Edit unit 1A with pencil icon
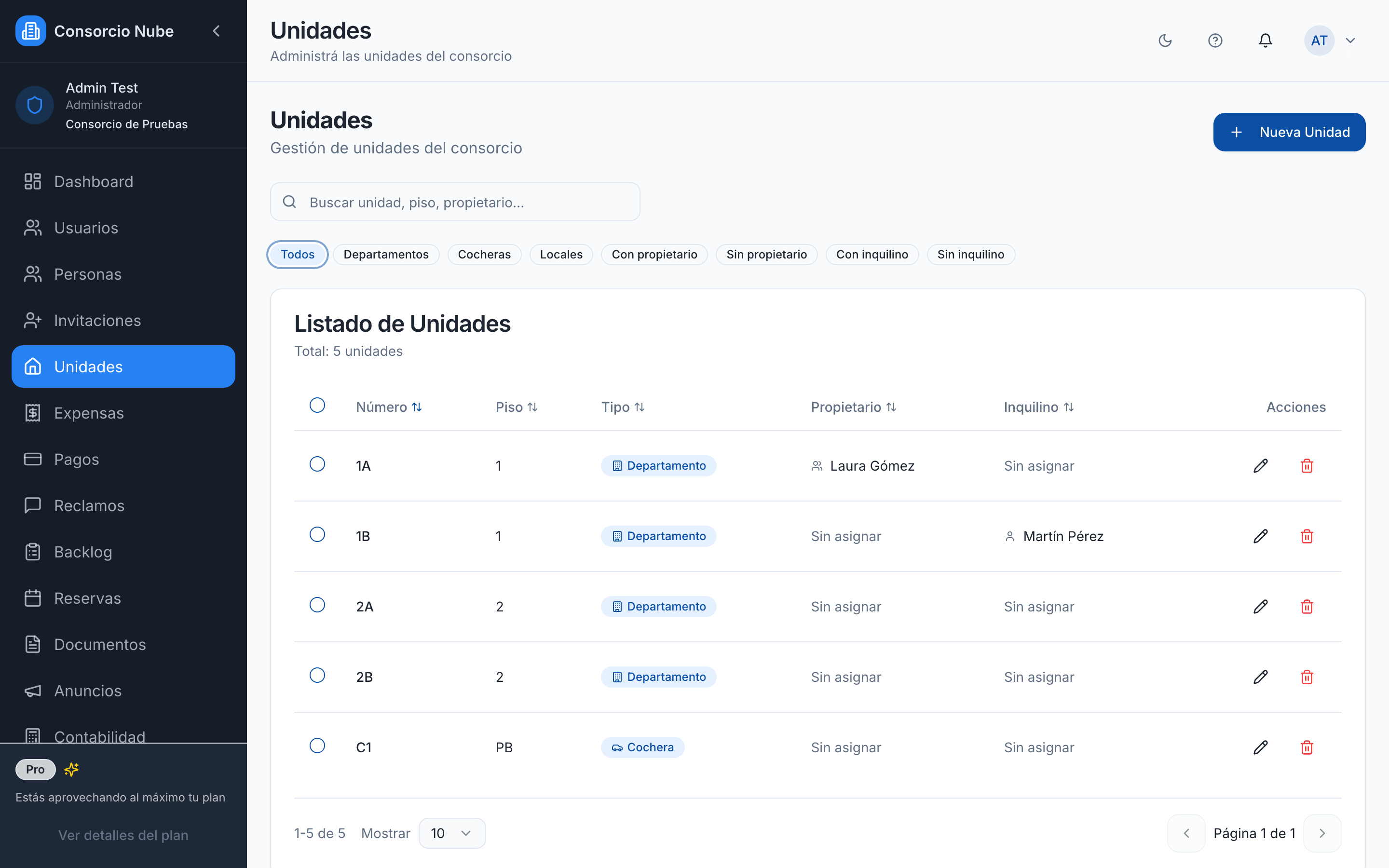Viewport: 1389px width, 868px height. [x=1260, y=465]
